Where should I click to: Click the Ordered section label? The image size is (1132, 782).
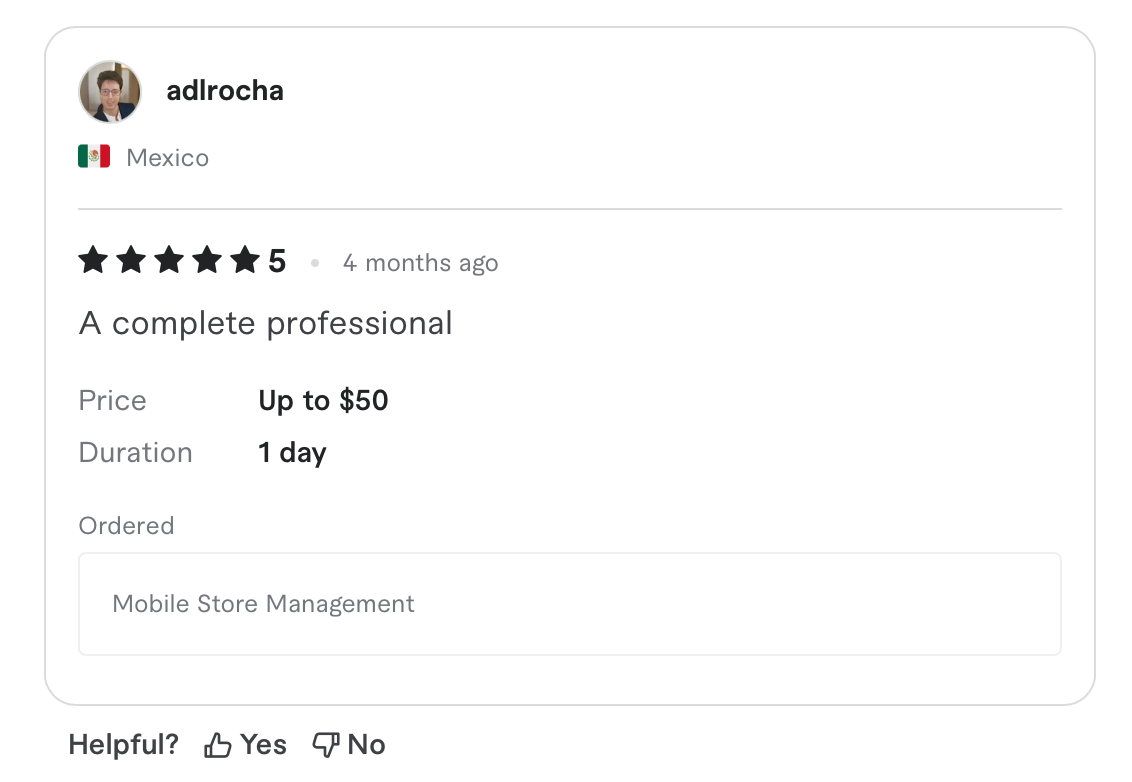(126, 525)
